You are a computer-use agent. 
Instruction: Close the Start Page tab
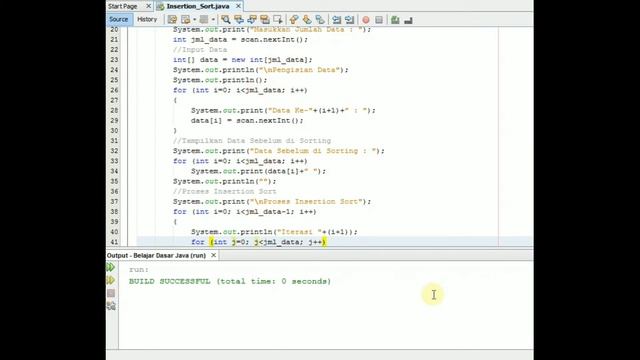[x=149, y=6]
